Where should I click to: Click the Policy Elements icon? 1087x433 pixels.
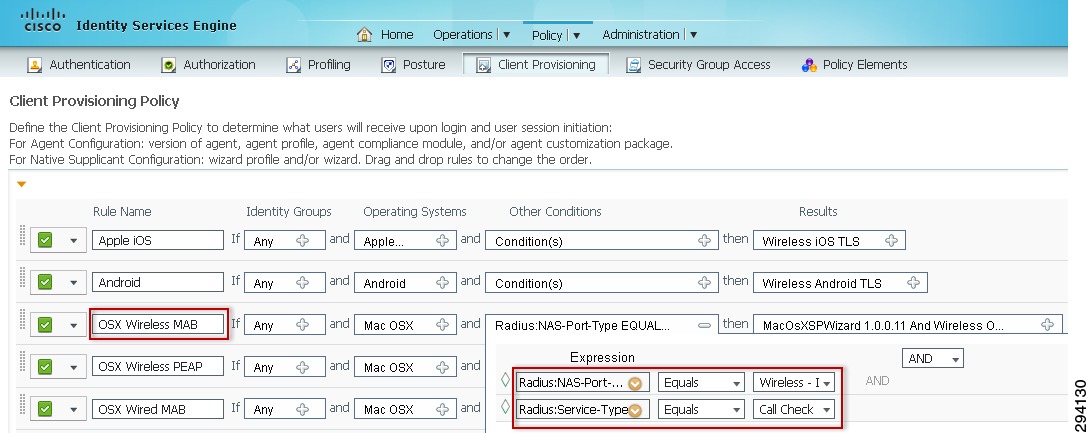(x=808, y=65)
